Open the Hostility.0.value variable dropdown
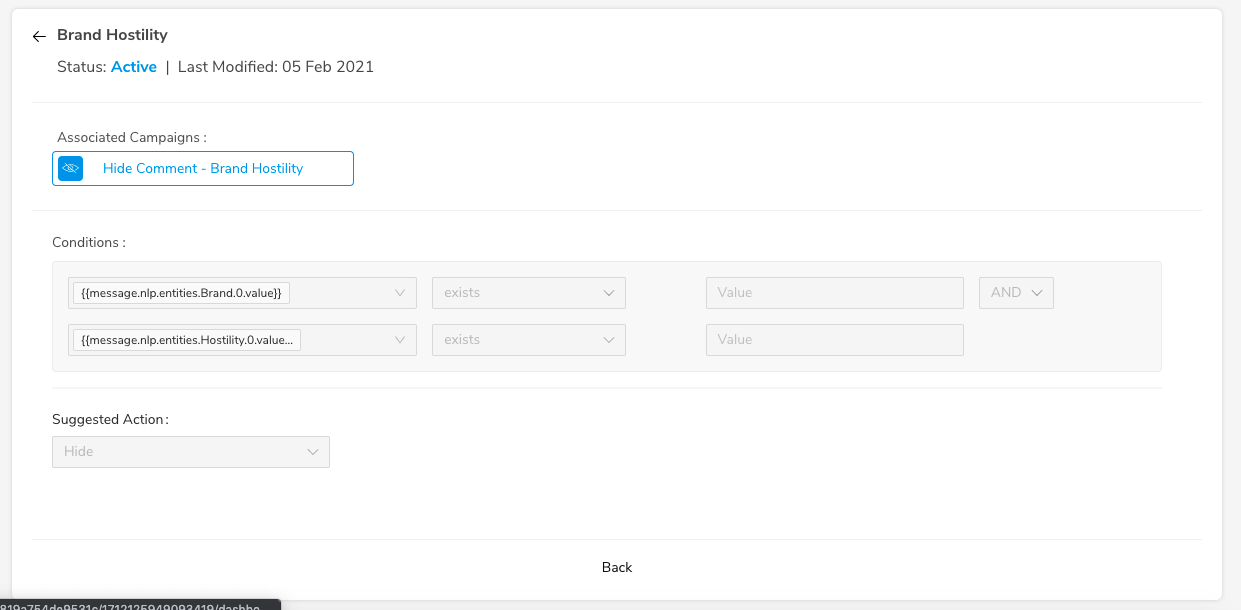The width and height of the screenshot is (1241, 610). (242, 340)
